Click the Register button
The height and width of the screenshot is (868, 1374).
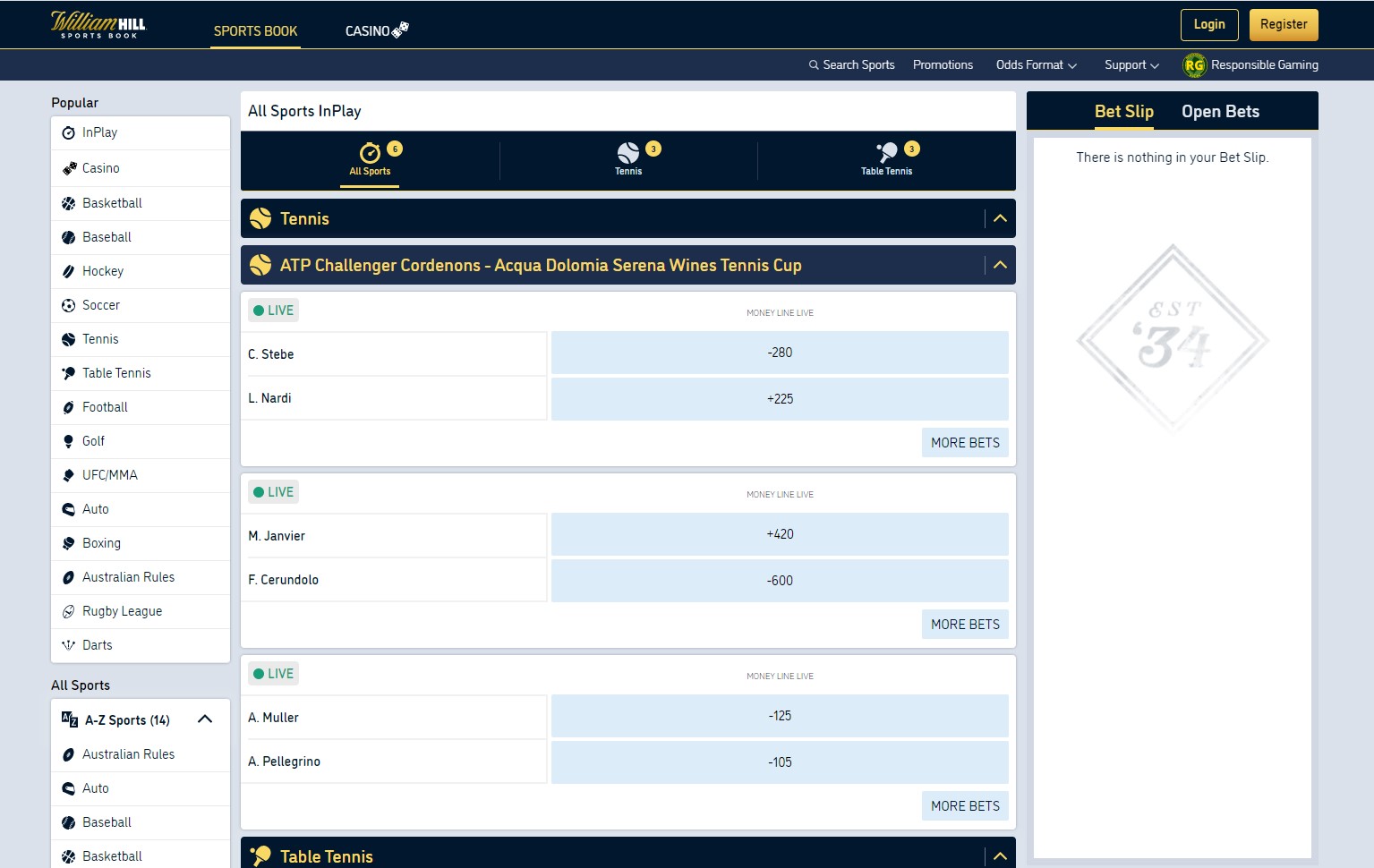tap(1284, 25)
